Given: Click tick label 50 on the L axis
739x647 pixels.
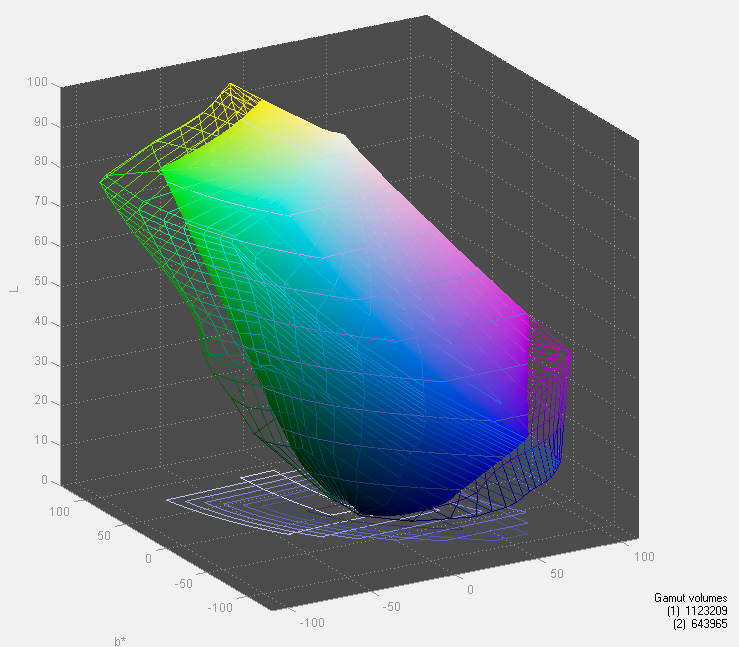Looking at the screenshot, I should (x=41, y=281).
